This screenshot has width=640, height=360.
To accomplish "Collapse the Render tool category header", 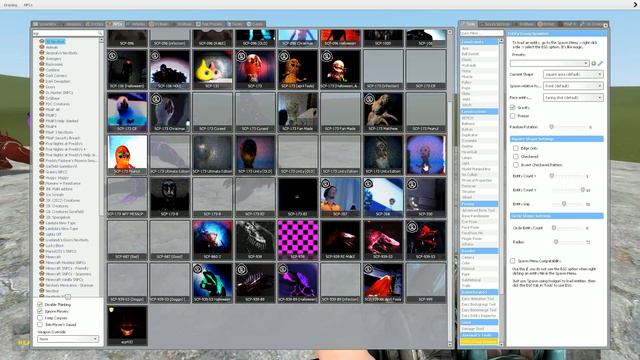I will (479, 251).
